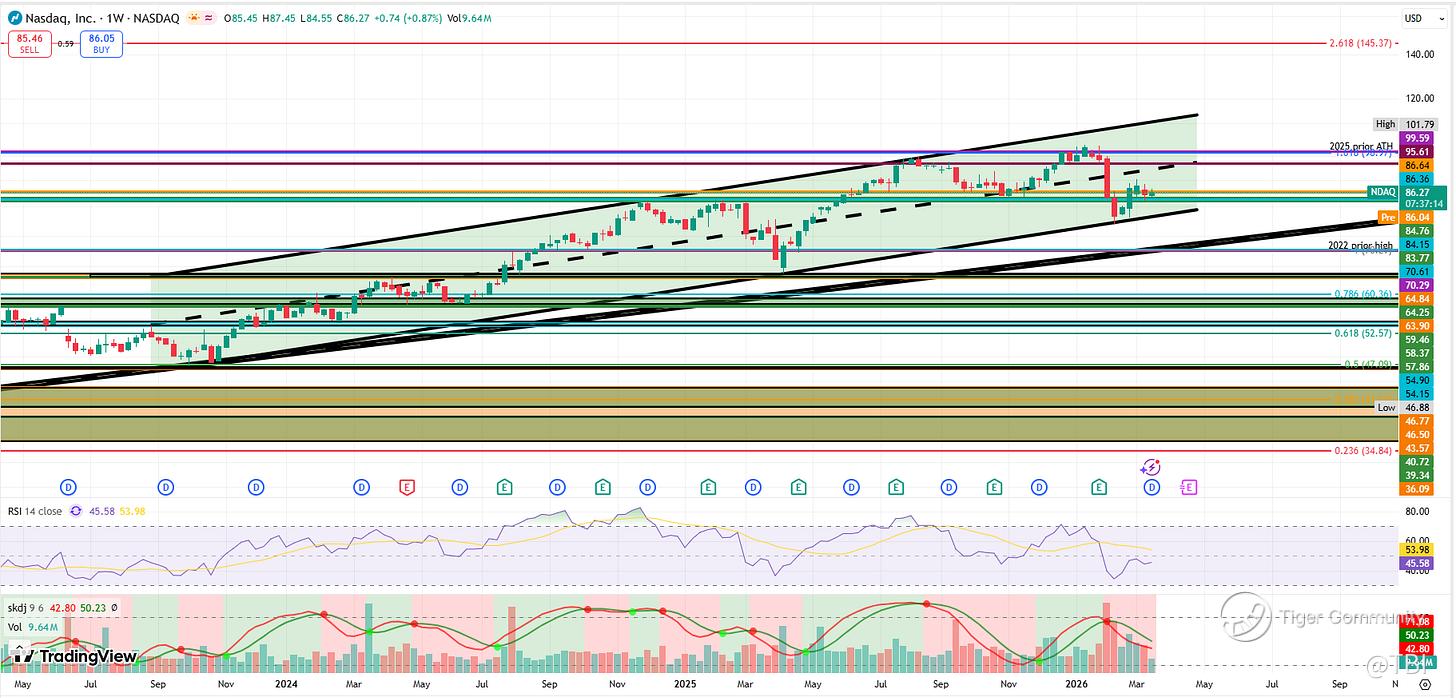The height and width of the screenshot is (698, 1456).
Task: Click the 140.00 level on the price scale
Action: tap(1421, 54)
